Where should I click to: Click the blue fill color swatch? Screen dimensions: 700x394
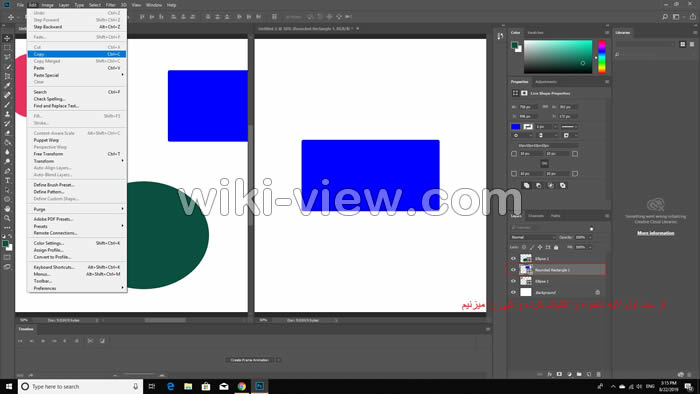[x=516, y=127]
